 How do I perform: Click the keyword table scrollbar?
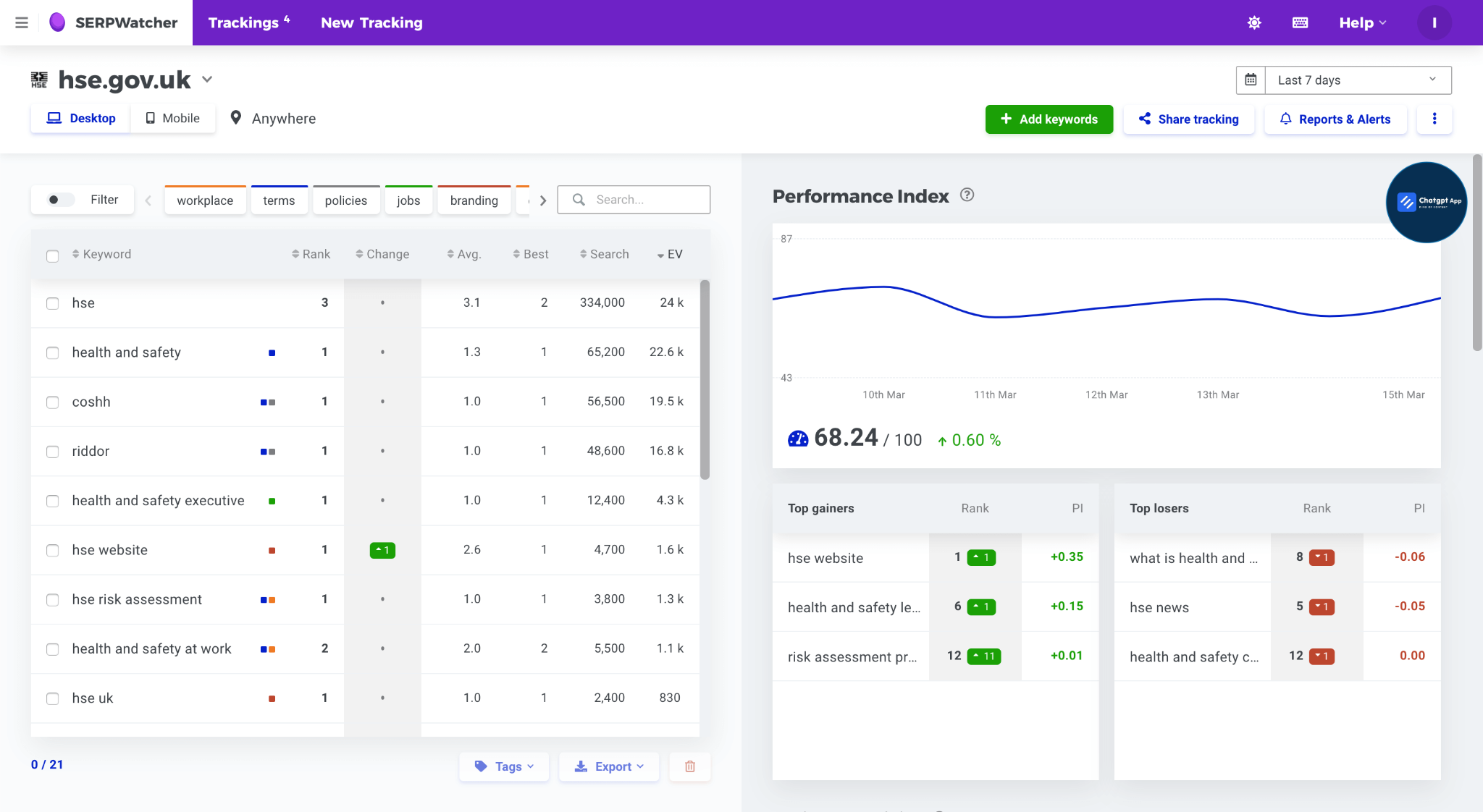(705, 379)
